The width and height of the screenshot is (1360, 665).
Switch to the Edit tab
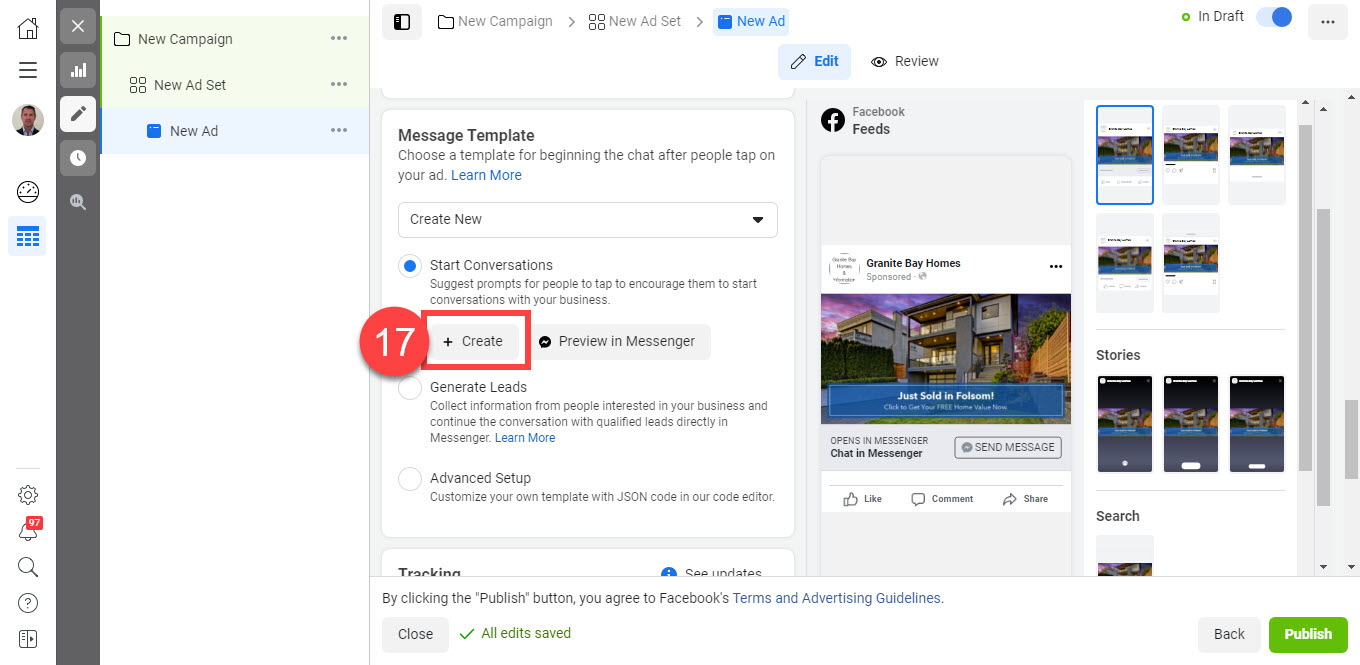point(814,61)
